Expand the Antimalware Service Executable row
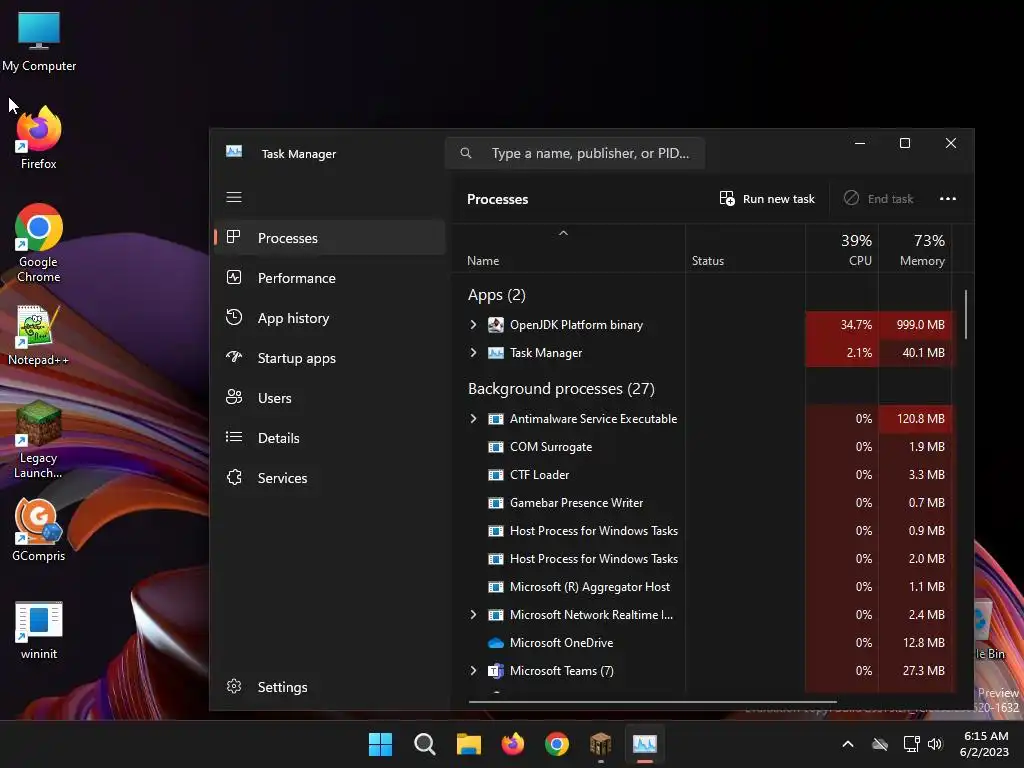Image resolution: width=1024 pixels, height=768 pixels. click(473, 419)
